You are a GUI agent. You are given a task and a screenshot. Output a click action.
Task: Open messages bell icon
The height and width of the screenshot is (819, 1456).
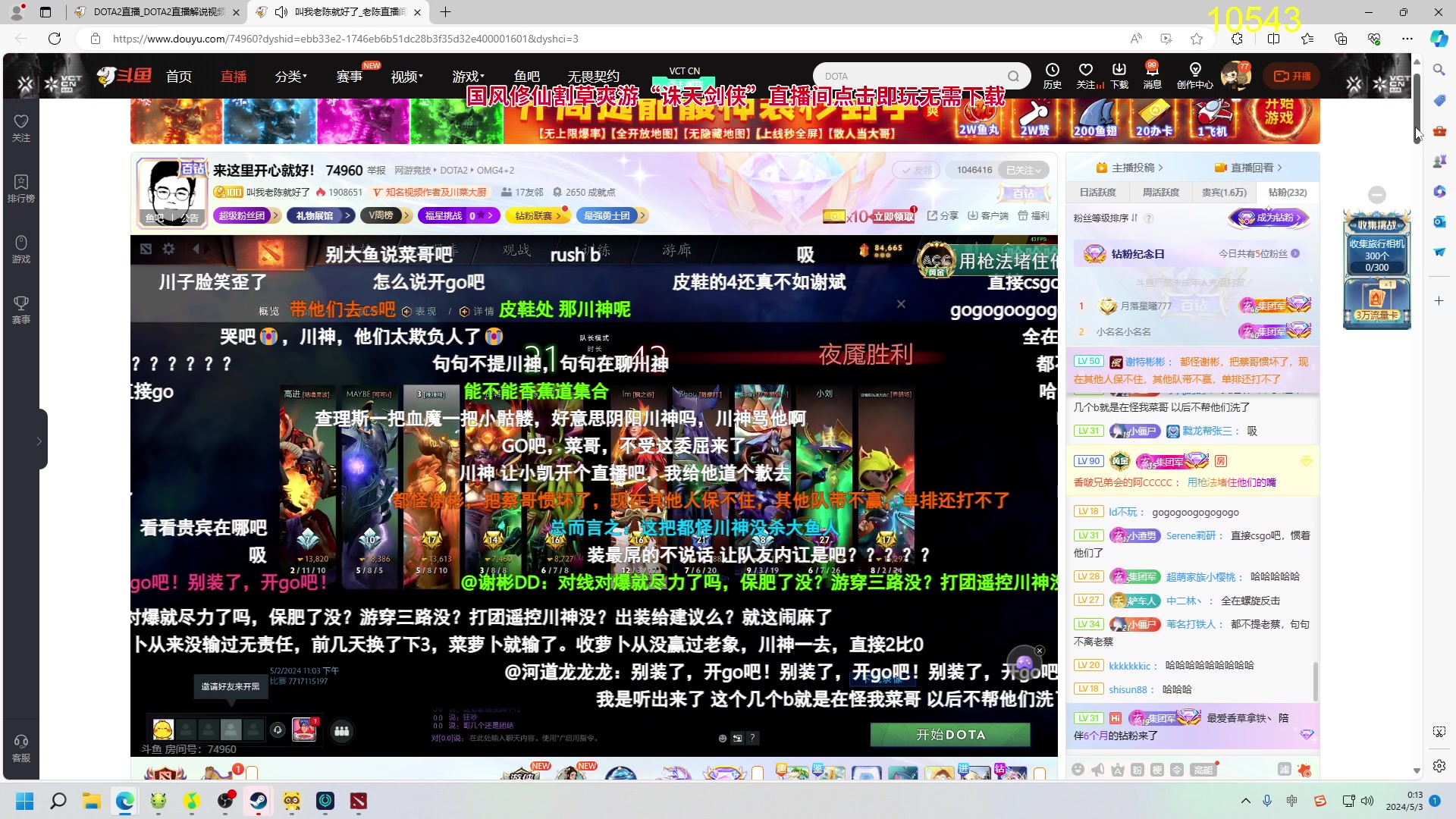coord(1152,70)
